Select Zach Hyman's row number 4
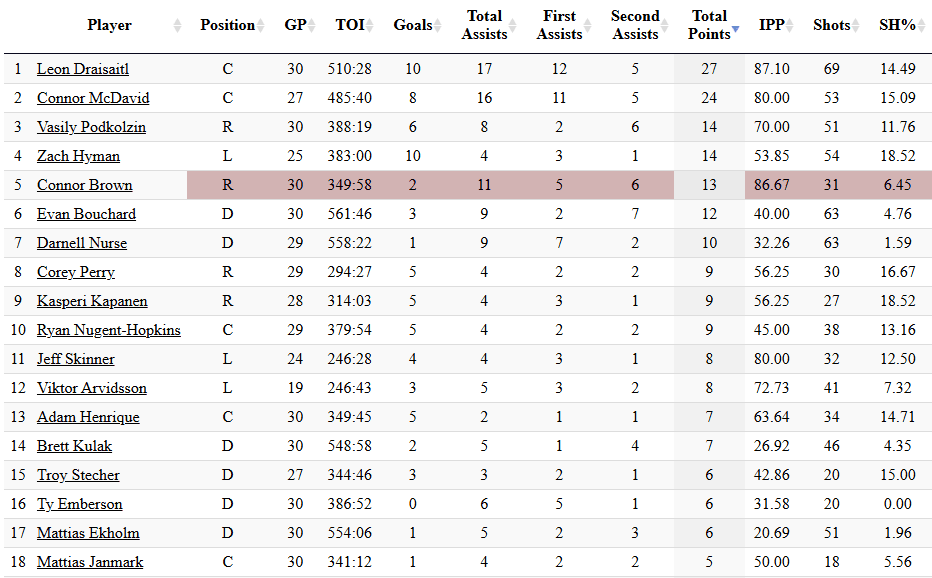 coord(18,156)
